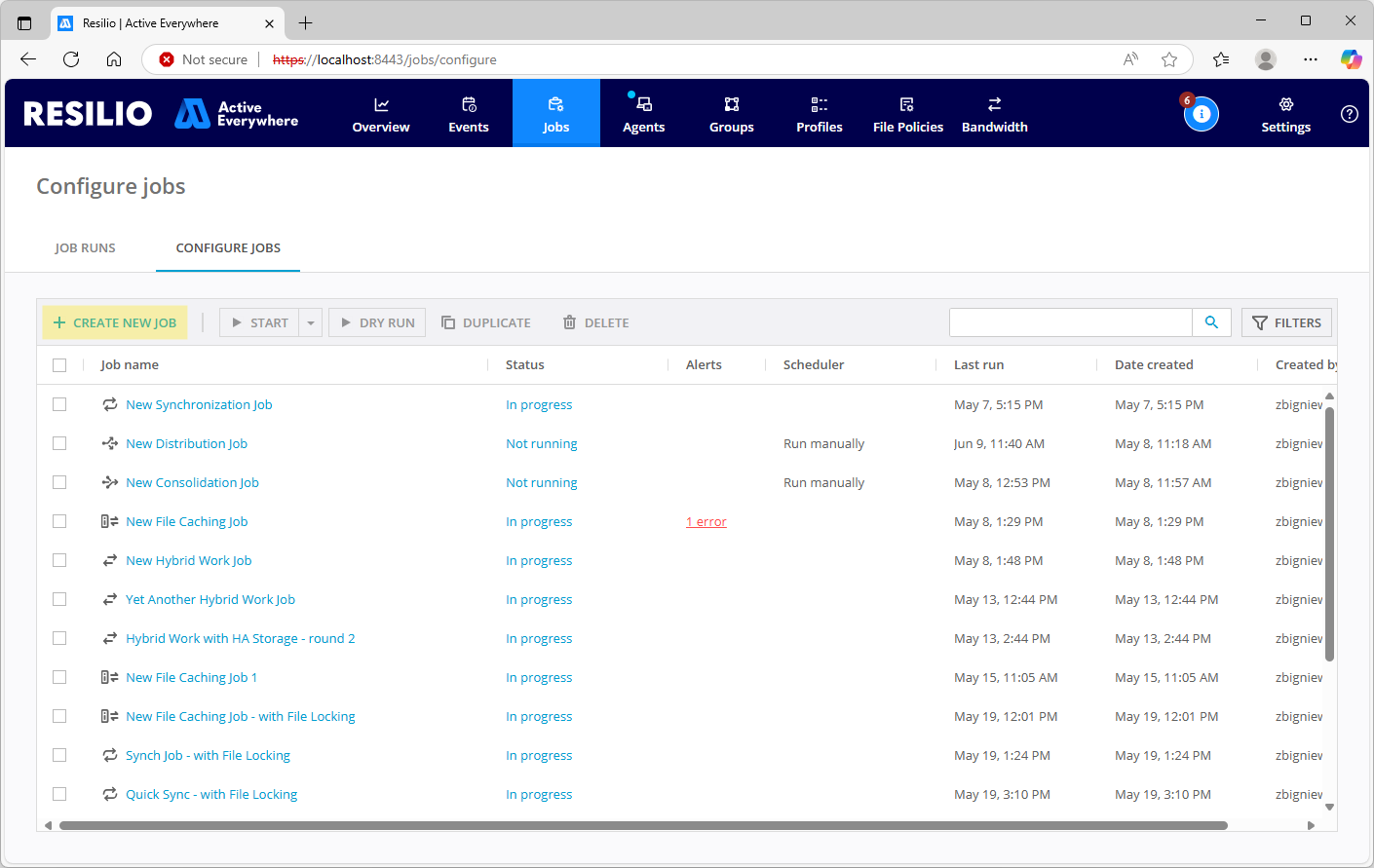Open the Profiles page

coord(819,113)
